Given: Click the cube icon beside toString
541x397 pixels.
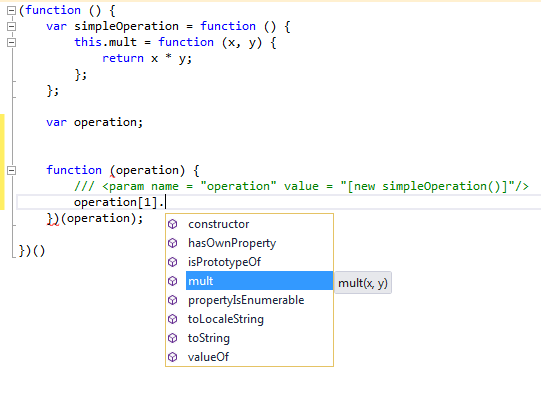Looking at the screenshot, I should (173, 338).
